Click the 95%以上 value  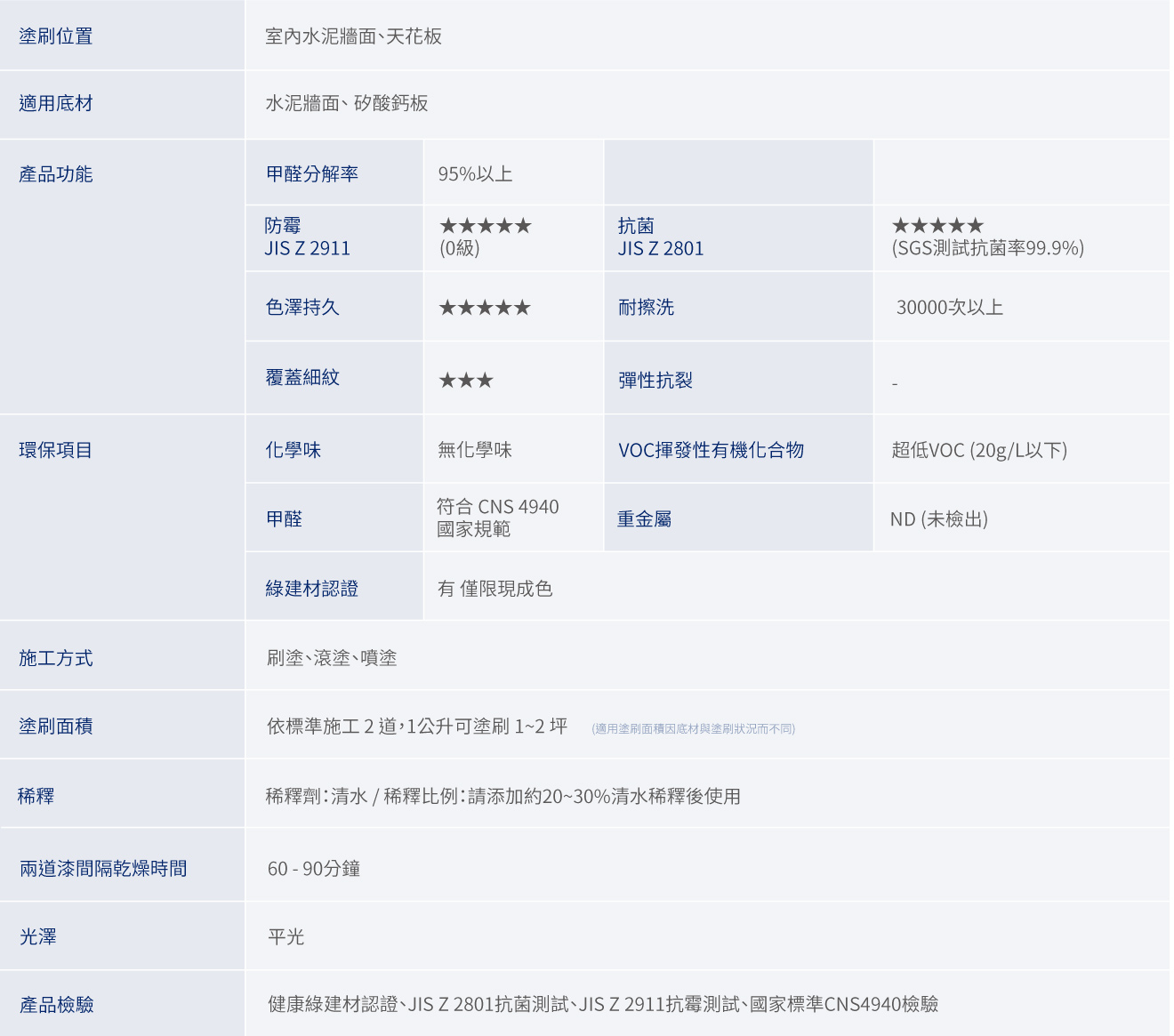(475, 174)
